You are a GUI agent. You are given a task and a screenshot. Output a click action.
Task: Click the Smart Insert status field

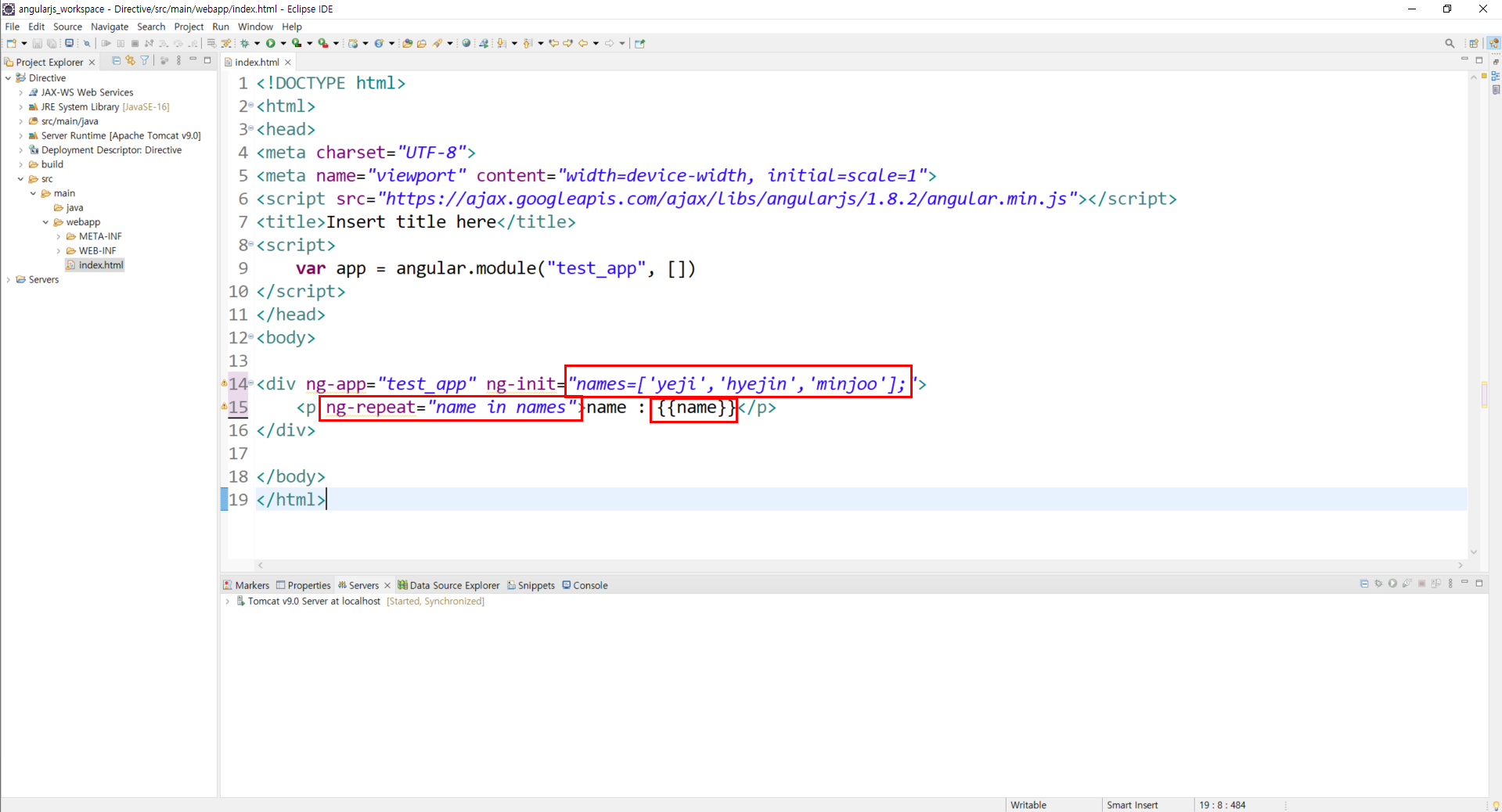(x=1133, y=805)
